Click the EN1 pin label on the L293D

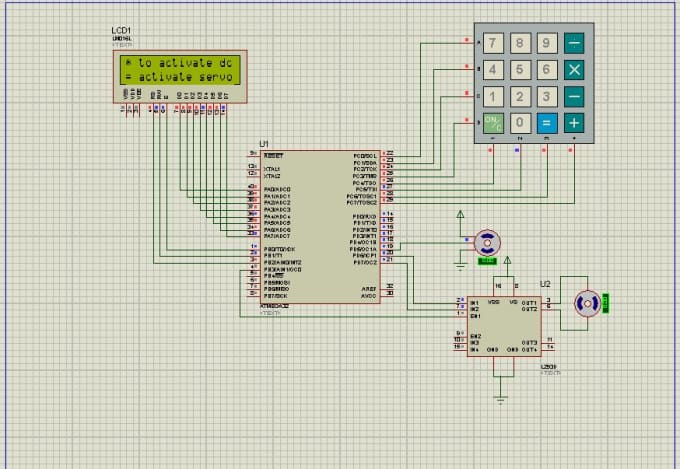[475, 316]
